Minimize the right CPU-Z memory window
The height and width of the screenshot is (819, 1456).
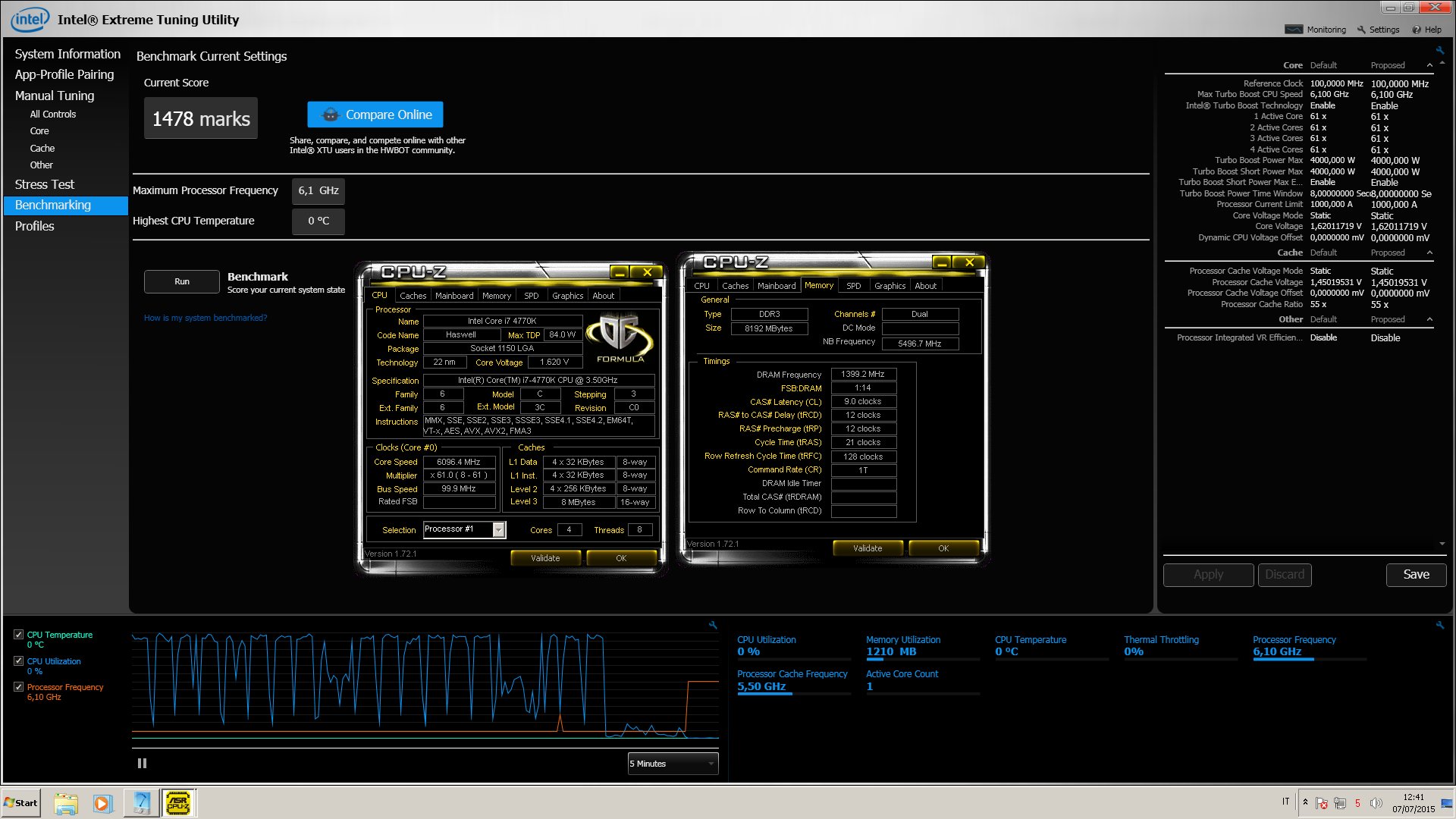(942, 262)
